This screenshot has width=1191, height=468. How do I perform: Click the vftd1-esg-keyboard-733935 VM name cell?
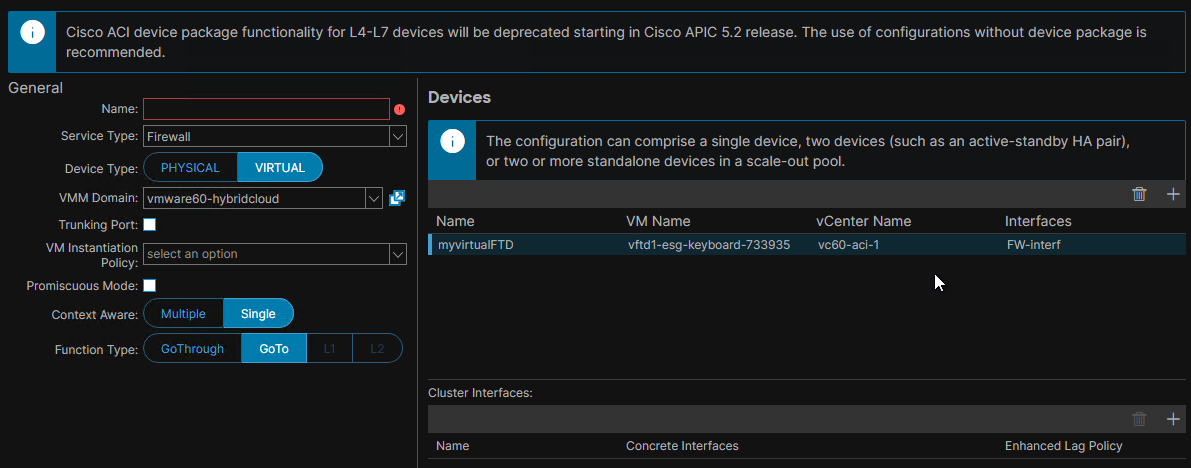[x=709, y=245]
